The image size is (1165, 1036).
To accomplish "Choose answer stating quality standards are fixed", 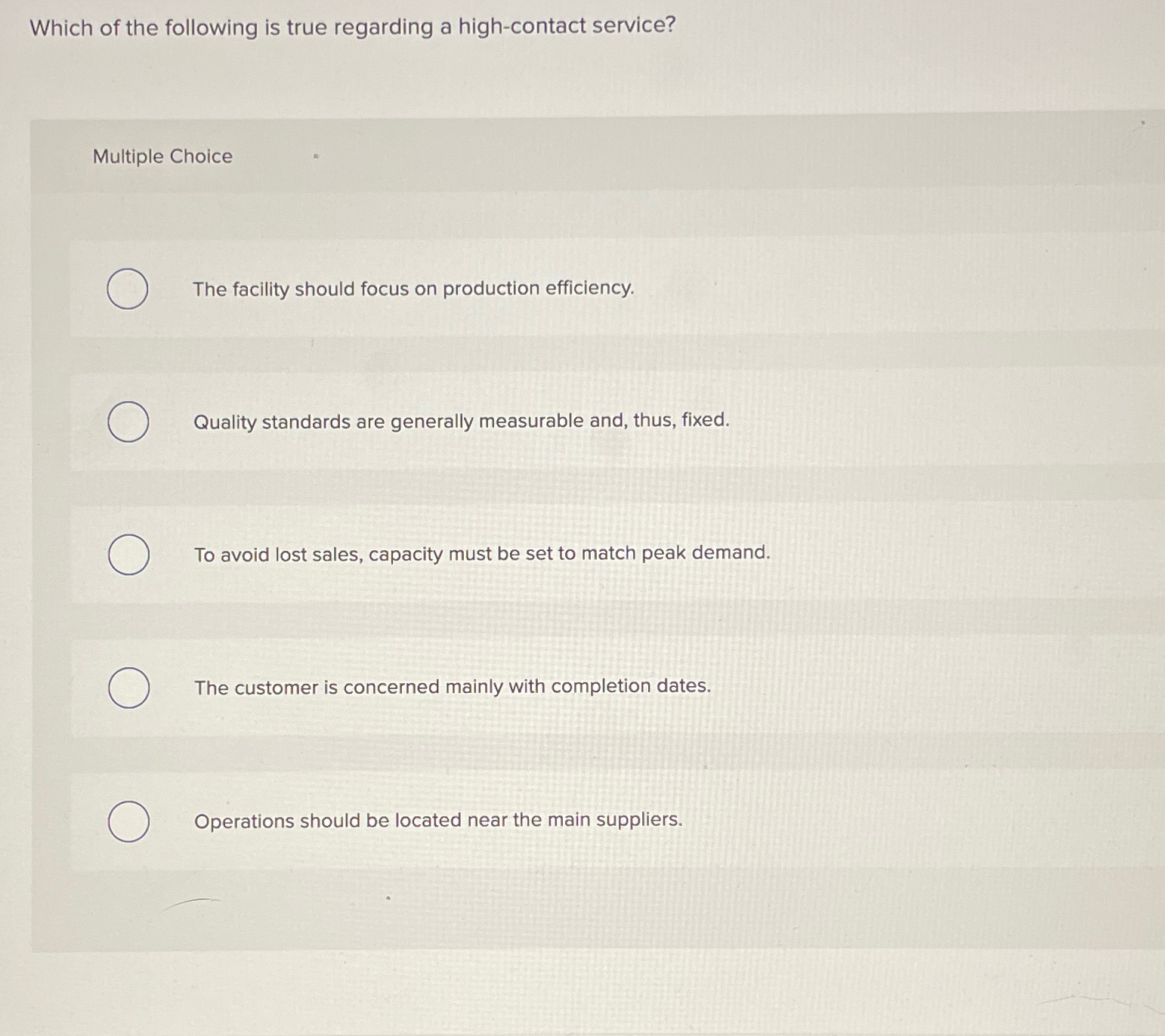I will click(462, 421).
